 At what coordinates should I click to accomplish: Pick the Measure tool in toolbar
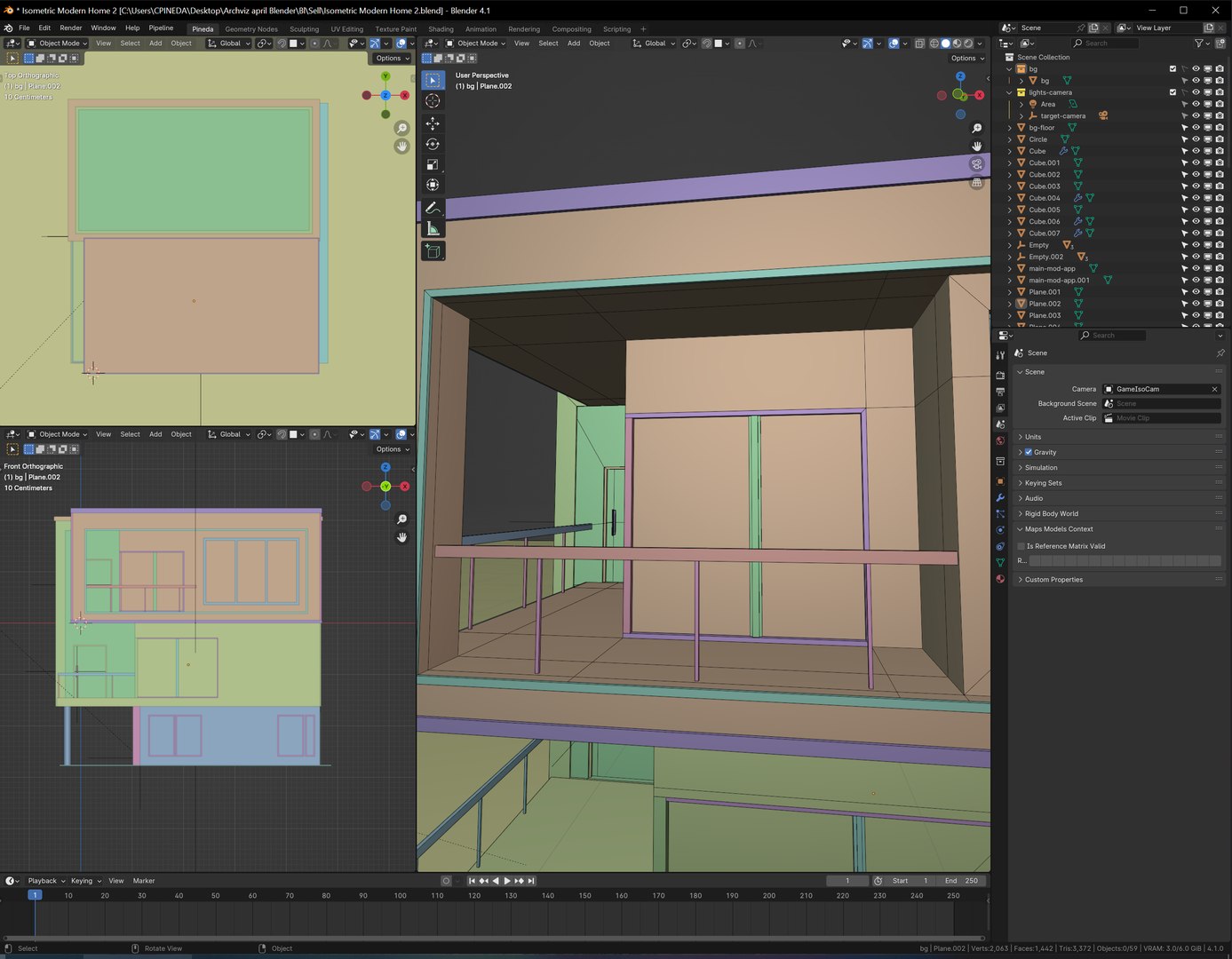coord(433,229)
